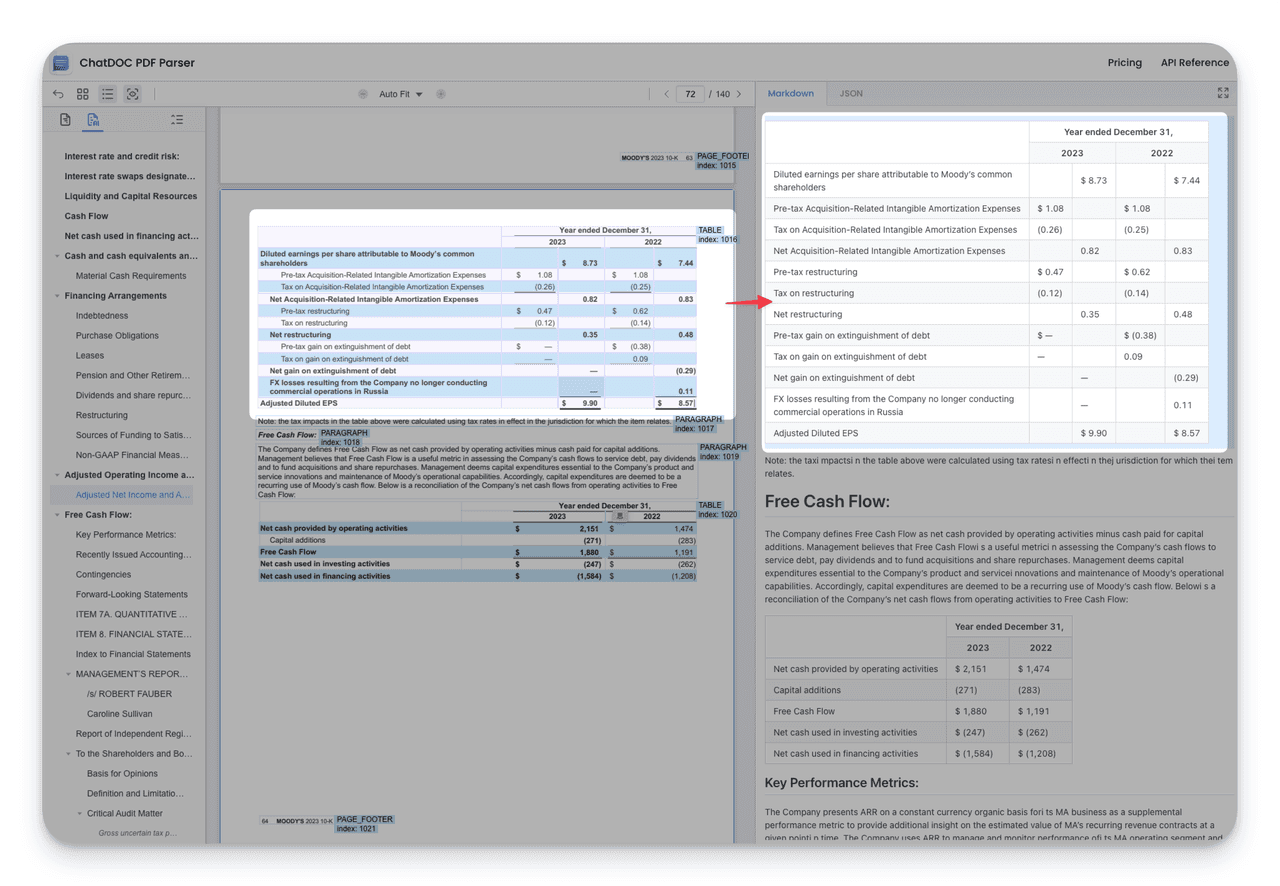Toggle the outline list panel
This screenshot has height=886, width=1280.
coord(107,94)
